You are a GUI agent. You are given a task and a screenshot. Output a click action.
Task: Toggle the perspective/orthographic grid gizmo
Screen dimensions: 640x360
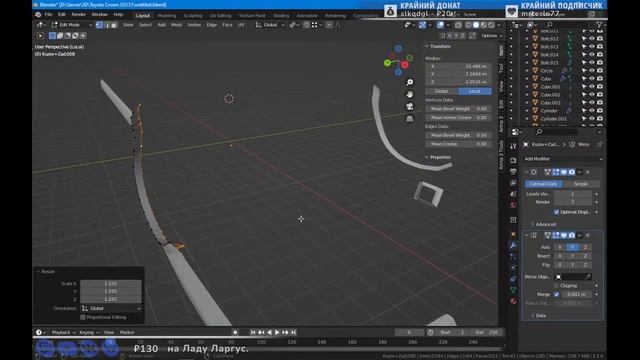pos(410,119)
